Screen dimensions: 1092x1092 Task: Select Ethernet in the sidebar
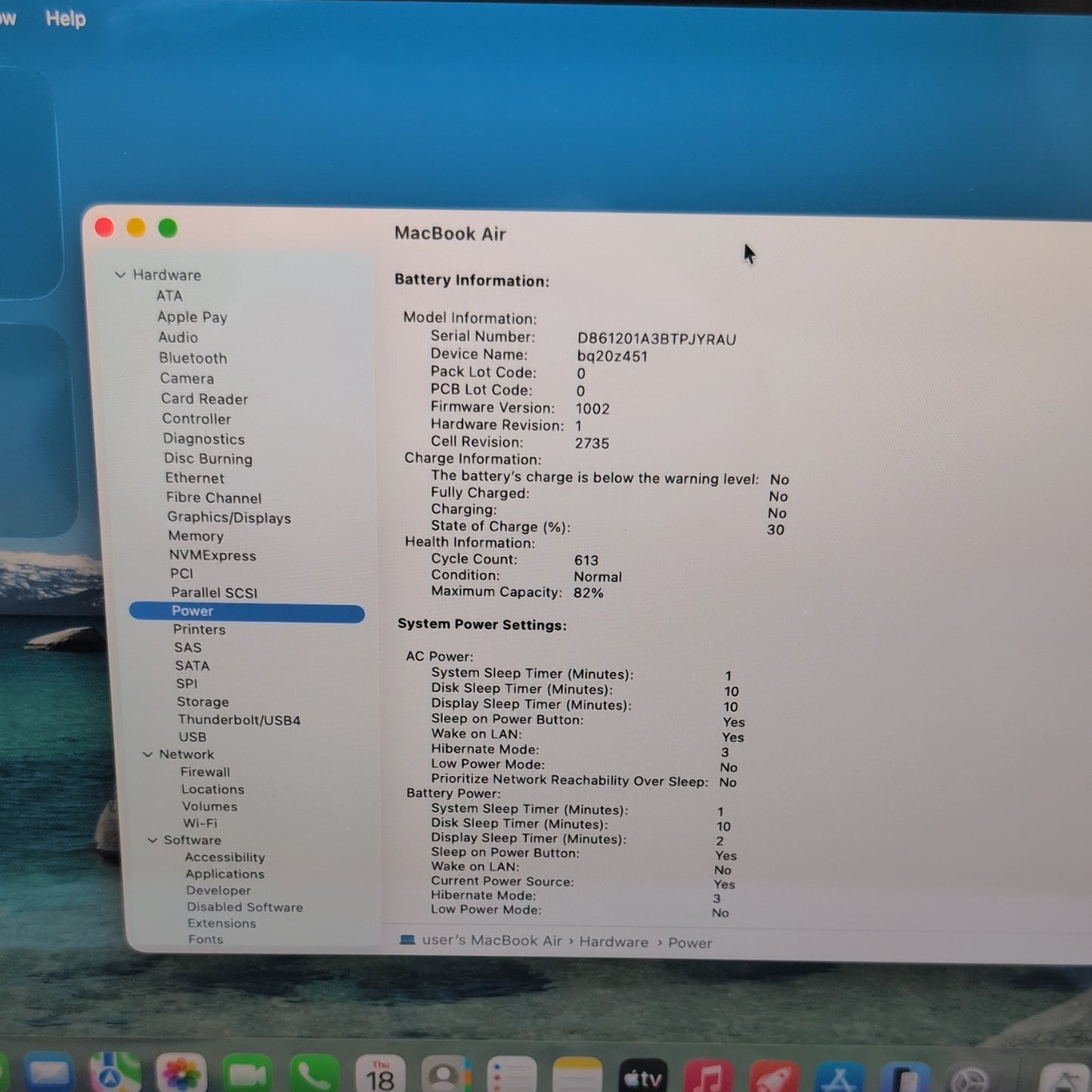click(195, 478)
